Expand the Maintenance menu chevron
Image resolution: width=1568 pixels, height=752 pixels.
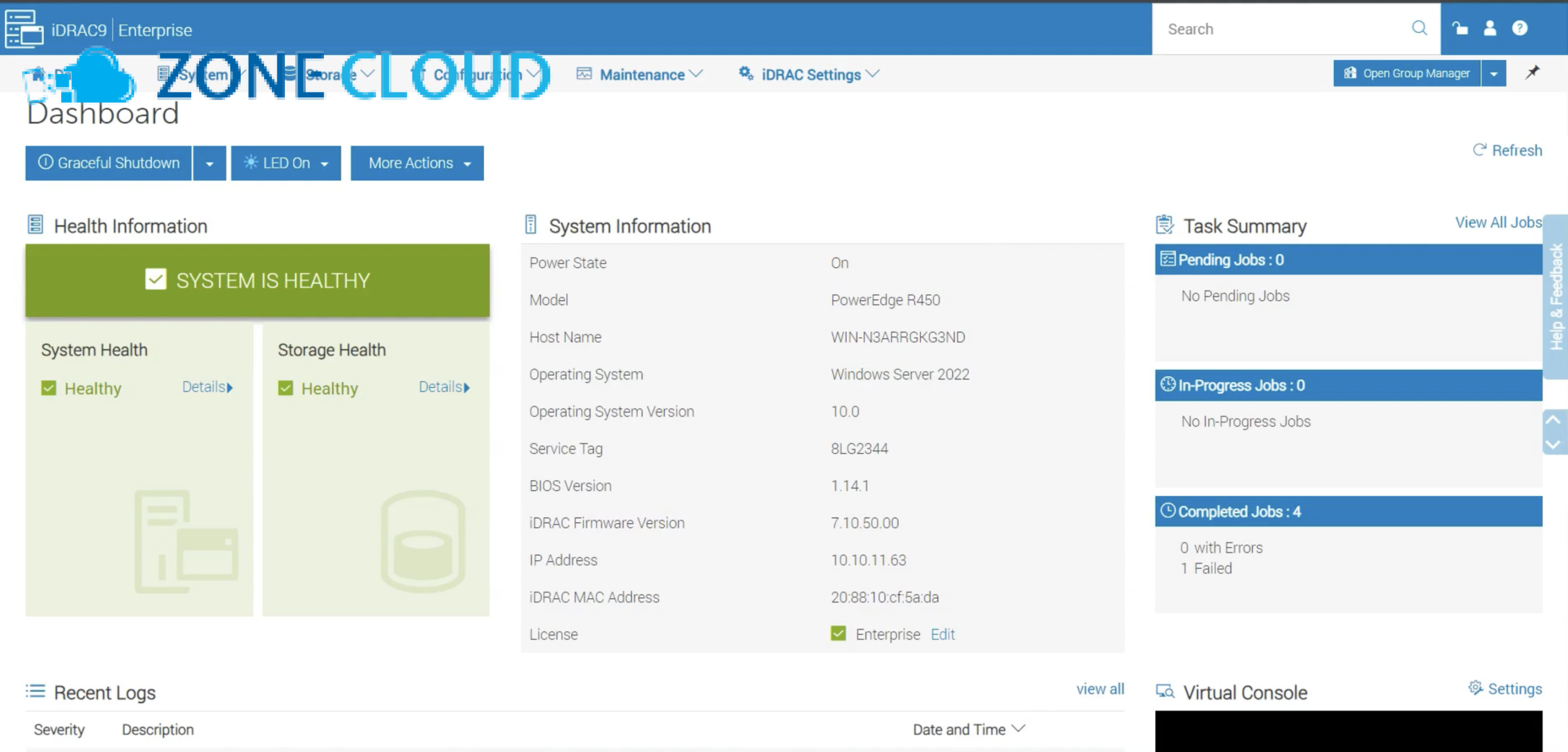coord(696,73)
